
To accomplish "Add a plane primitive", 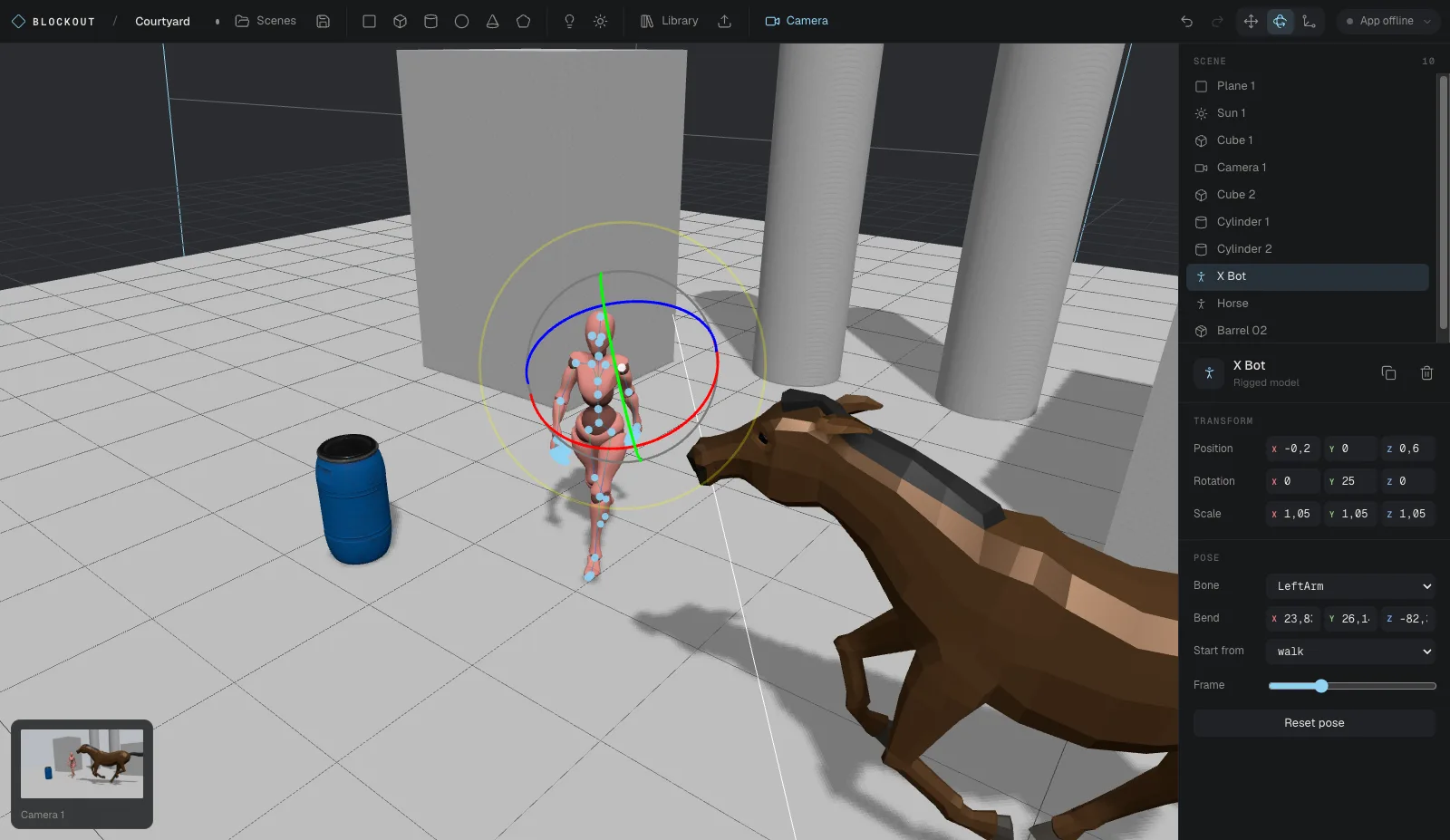I will (369, 21).
